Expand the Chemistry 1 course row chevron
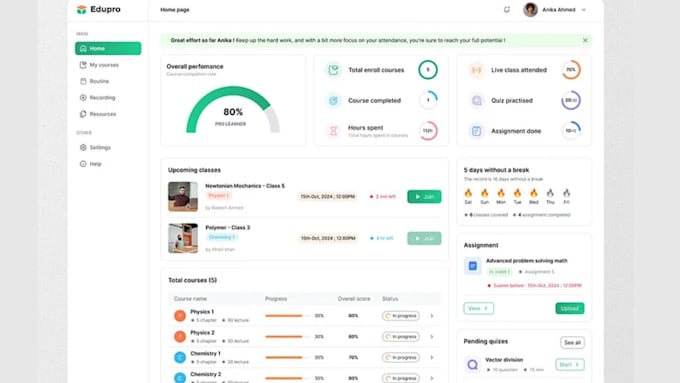The width and height of the screenshot is (680, 383). point(432,357)
